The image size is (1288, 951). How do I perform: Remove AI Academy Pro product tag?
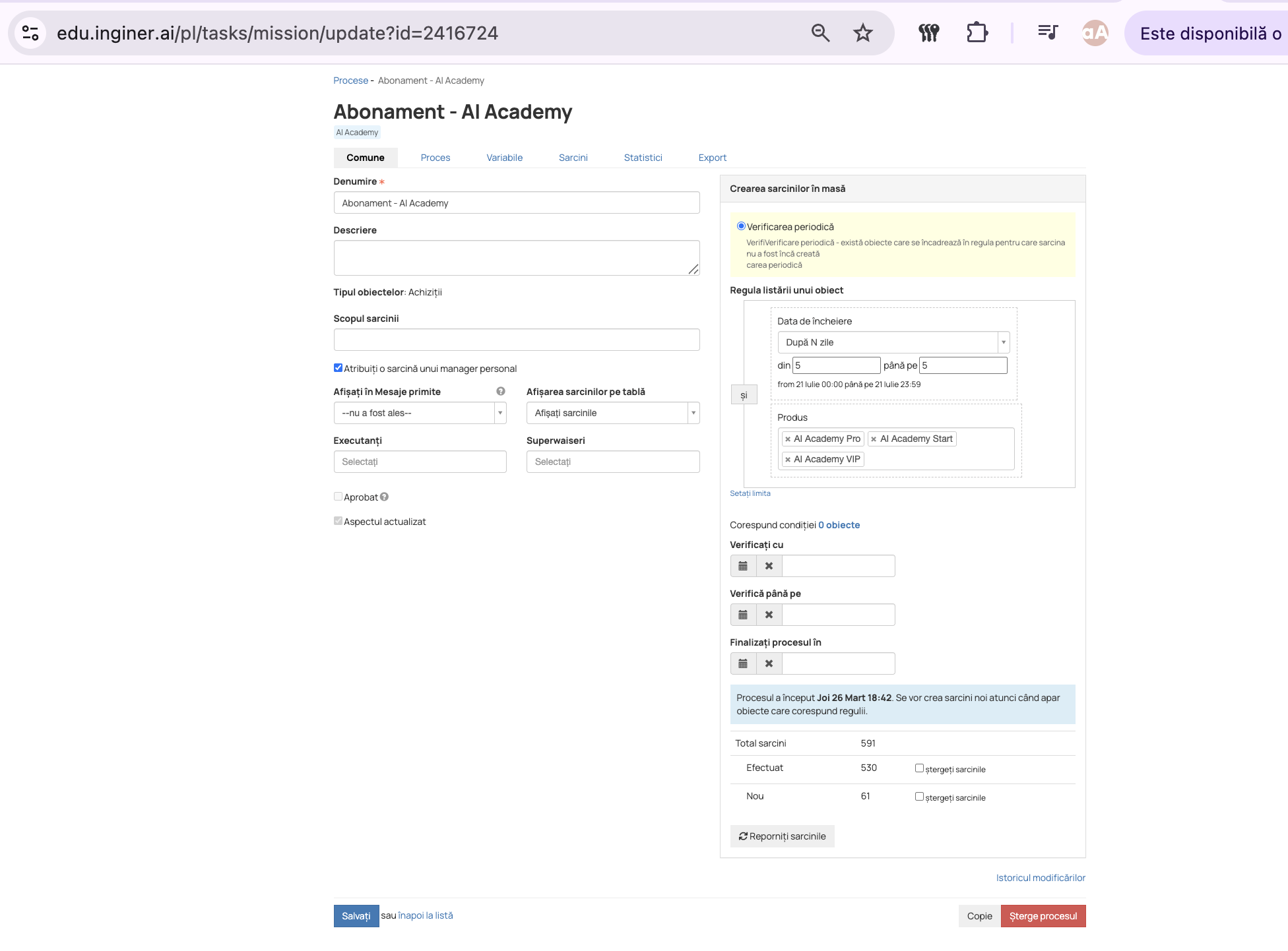click(x=788, y=439)
